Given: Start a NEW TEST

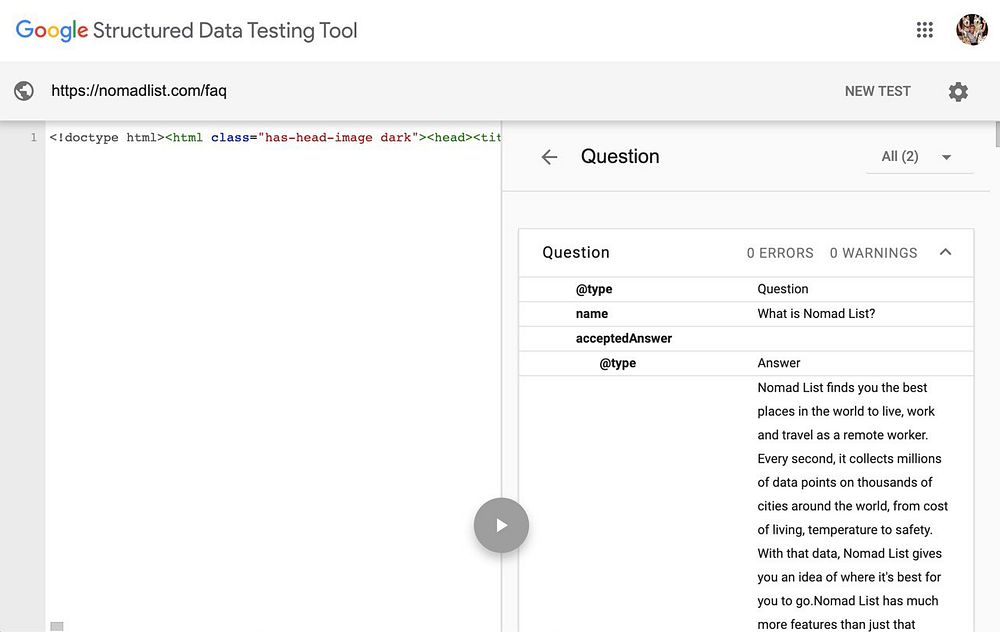Looking at the screenshot, I should 877,91.
